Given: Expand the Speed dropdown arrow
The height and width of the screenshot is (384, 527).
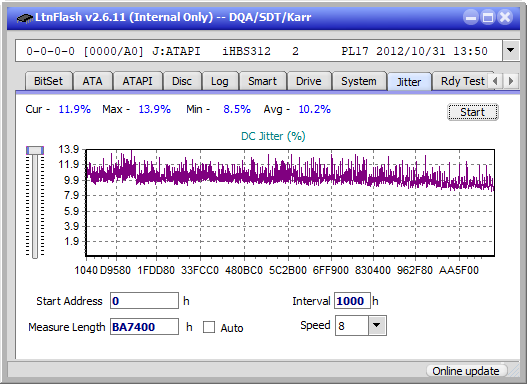Looking at the screenshot, I should point(377,325).
